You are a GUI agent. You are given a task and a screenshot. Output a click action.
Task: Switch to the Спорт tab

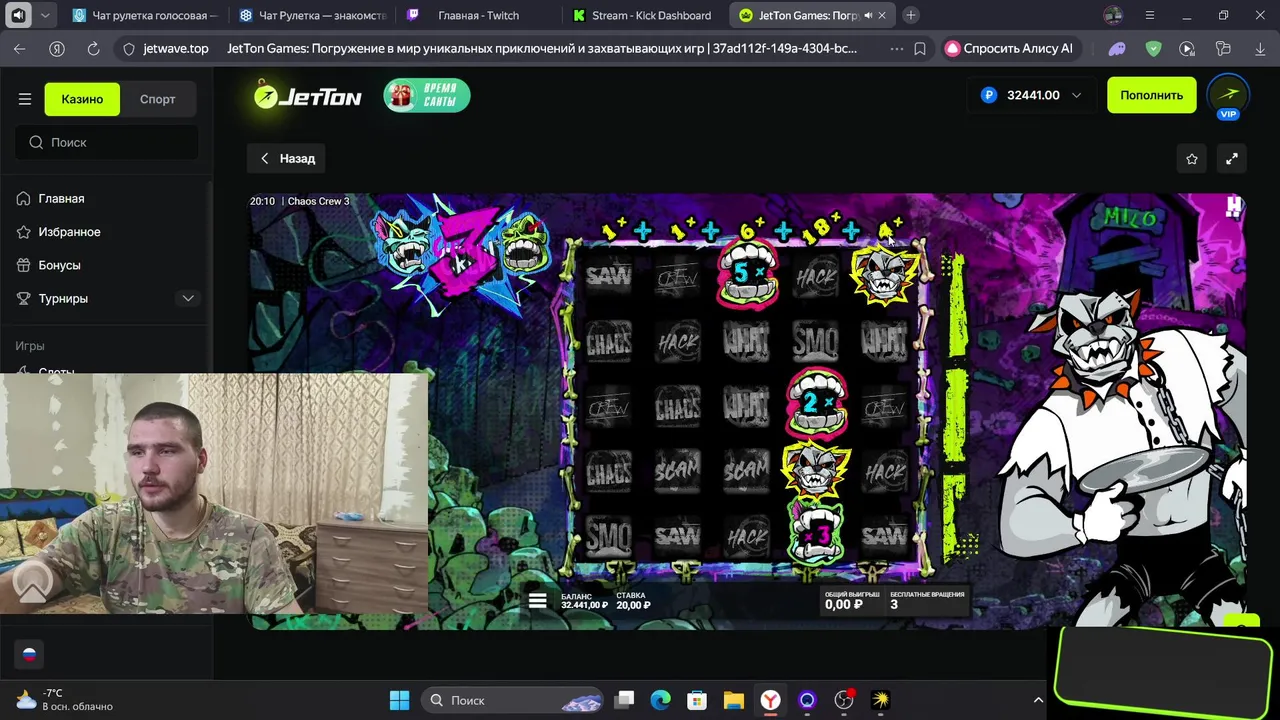tap(158, 99)
